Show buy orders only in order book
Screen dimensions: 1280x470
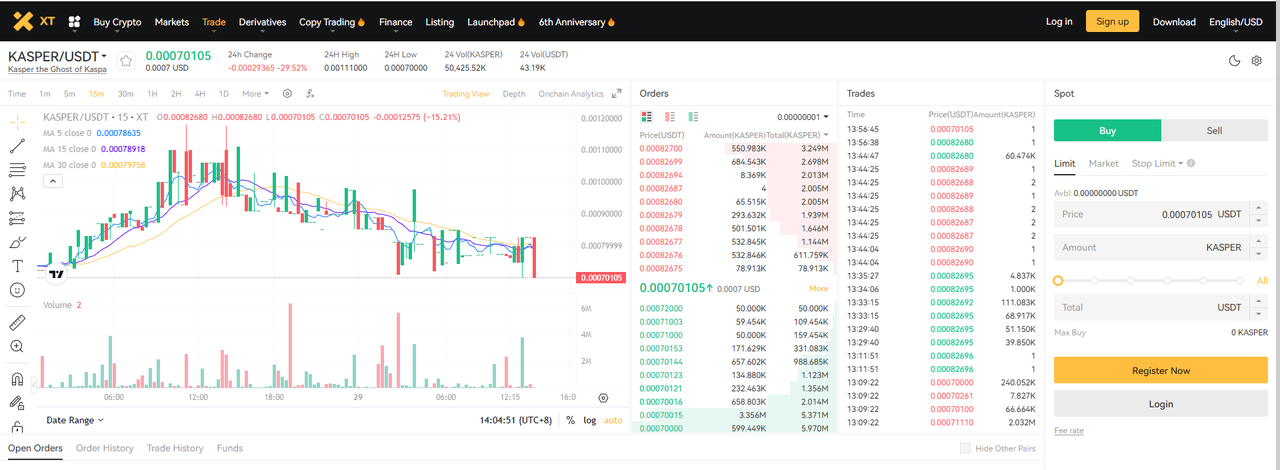(693, 117)
